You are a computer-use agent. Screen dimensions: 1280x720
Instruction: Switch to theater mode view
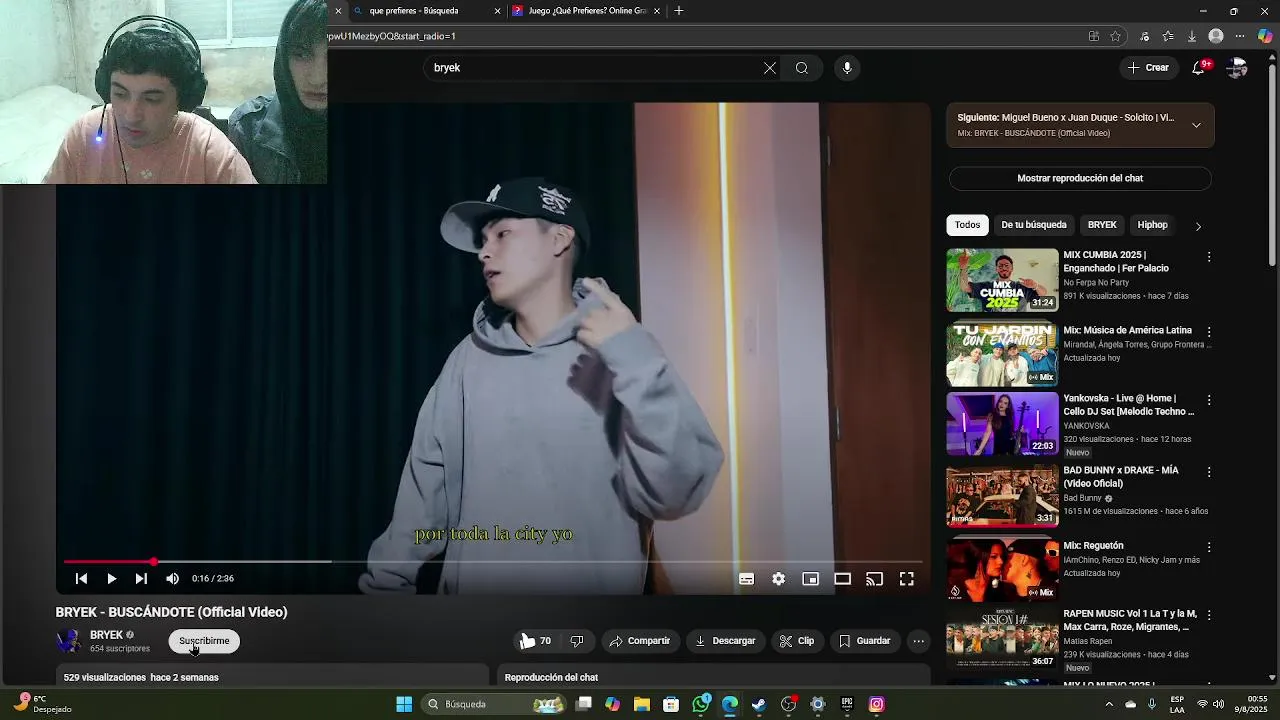842,578
